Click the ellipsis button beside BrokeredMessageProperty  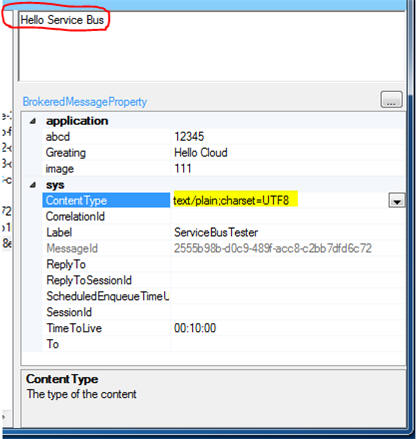pos(391,100)
